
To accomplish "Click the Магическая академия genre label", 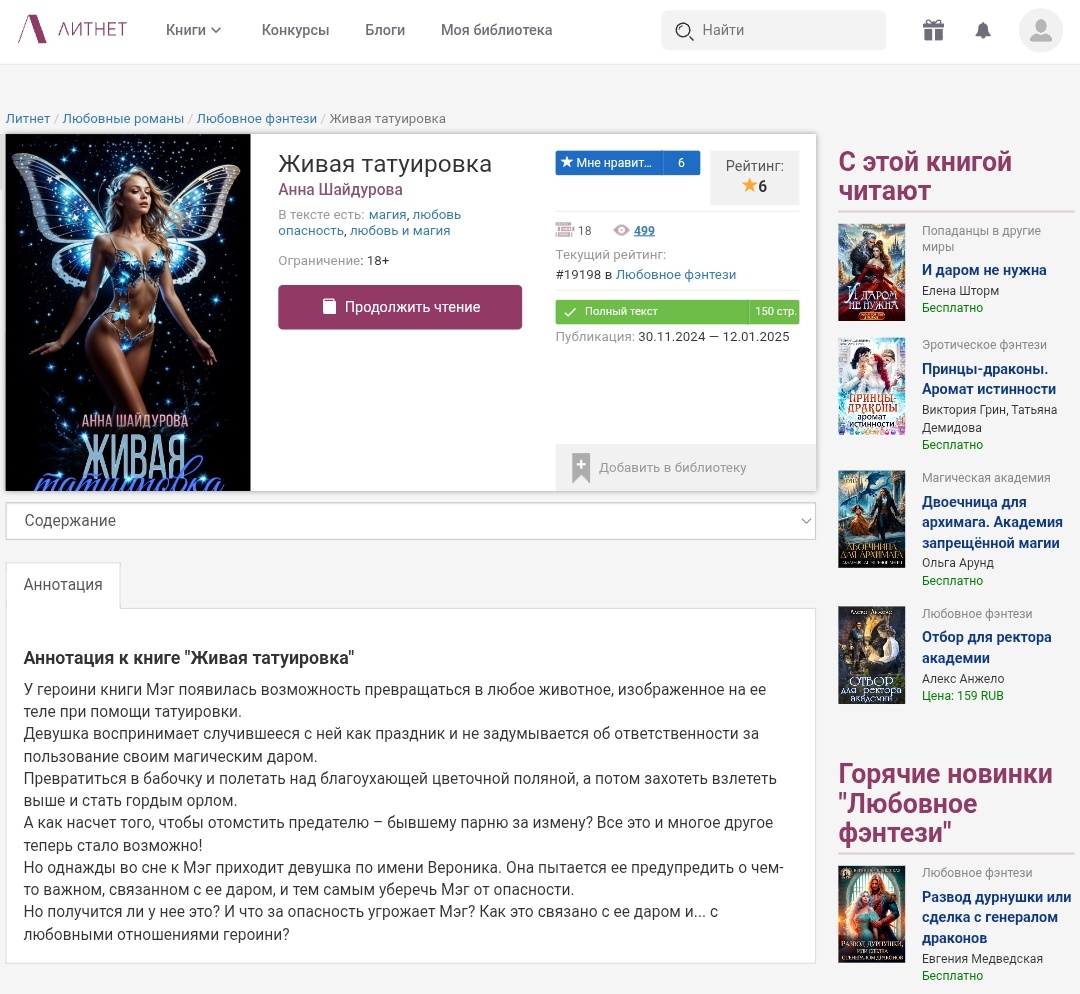I will click(x=986, y=478).
